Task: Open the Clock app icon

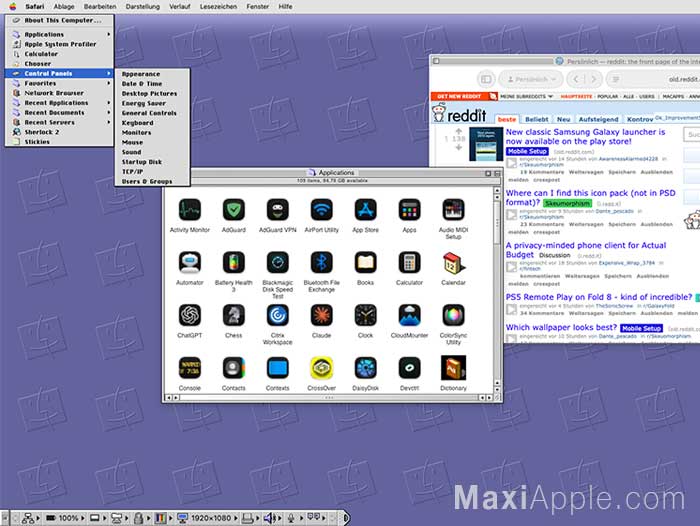Action: pos(365,315)
